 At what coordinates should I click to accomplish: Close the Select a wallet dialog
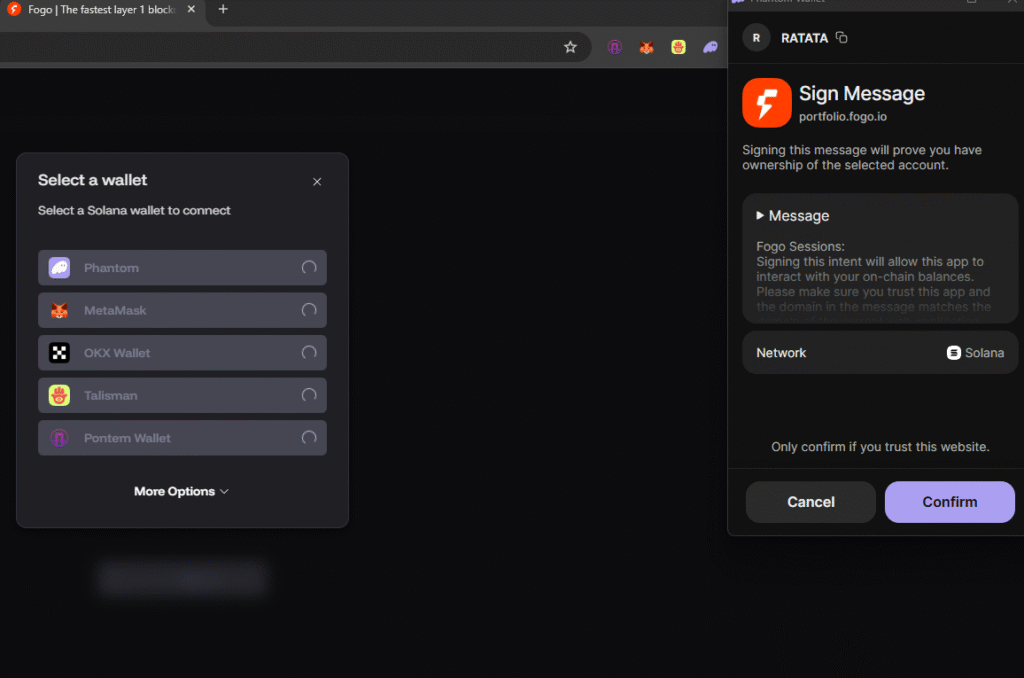317,182
